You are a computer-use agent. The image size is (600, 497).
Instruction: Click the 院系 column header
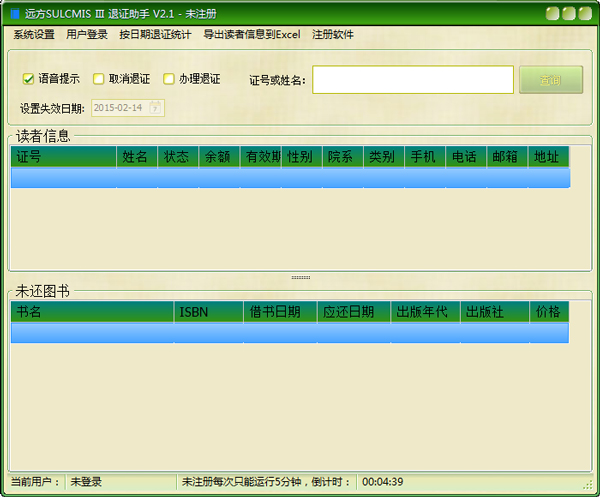click(x=344, y=157)
